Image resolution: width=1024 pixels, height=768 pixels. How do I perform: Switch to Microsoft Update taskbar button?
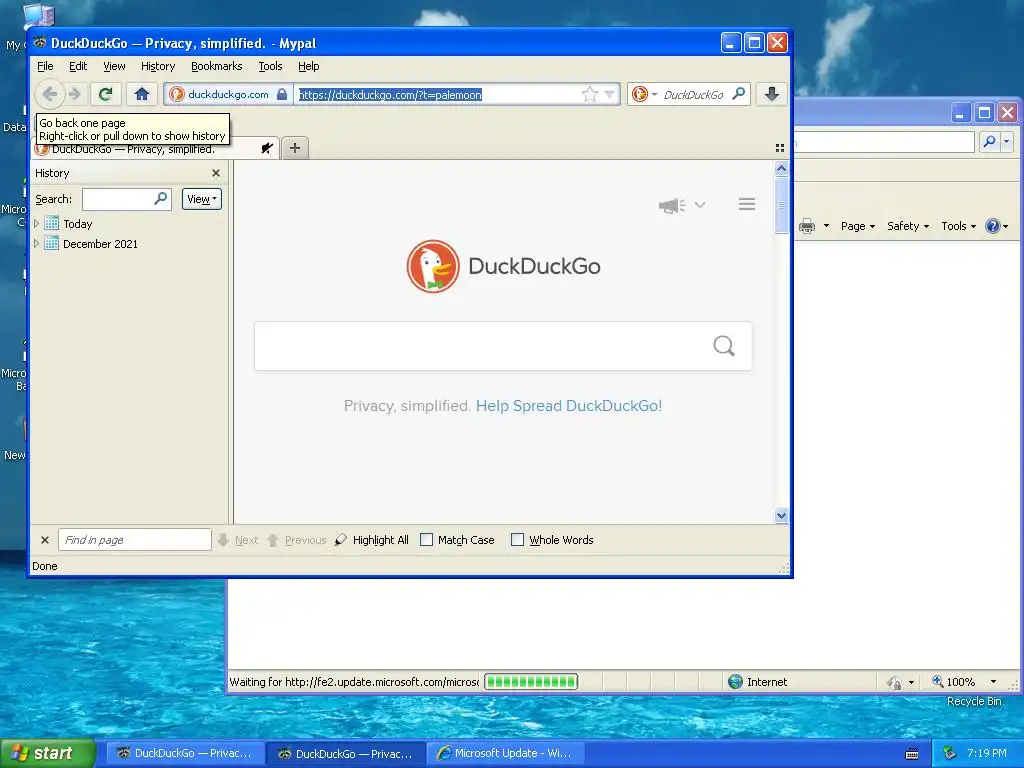[505, 753]
